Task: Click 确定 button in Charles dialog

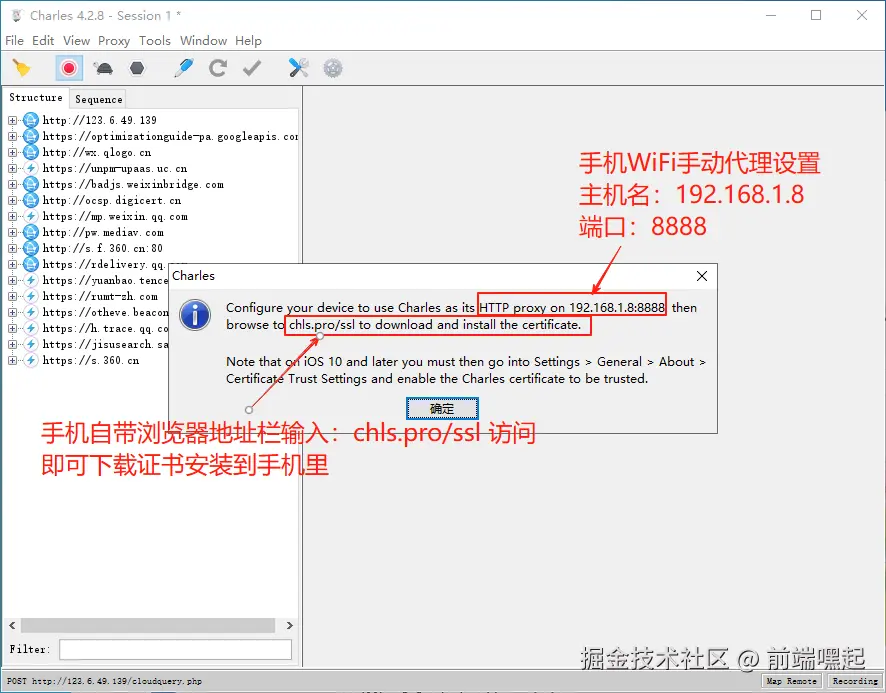Action: 442,409
